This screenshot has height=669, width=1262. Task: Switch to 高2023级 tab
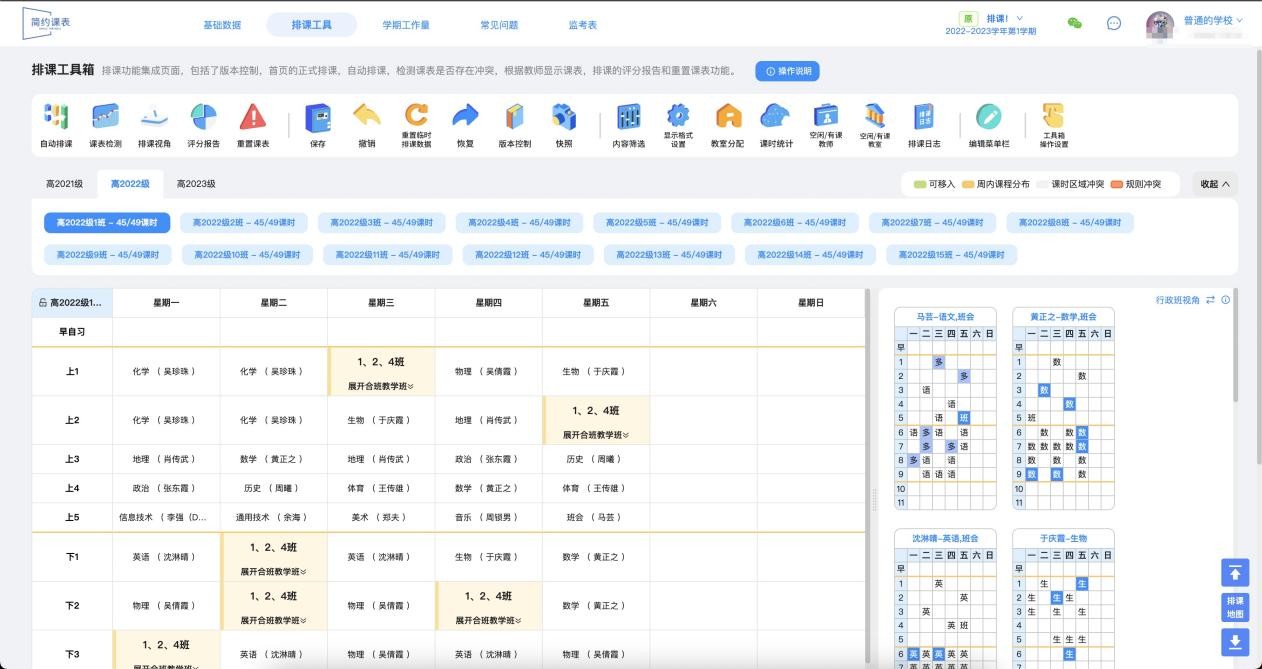point(196,184)
